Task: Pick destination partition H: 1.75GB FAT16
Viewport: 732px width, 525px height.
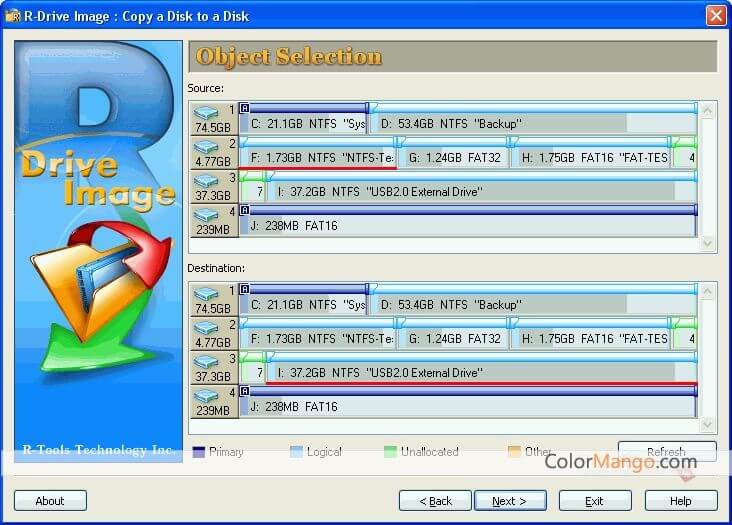Action: tap(591, 334)
